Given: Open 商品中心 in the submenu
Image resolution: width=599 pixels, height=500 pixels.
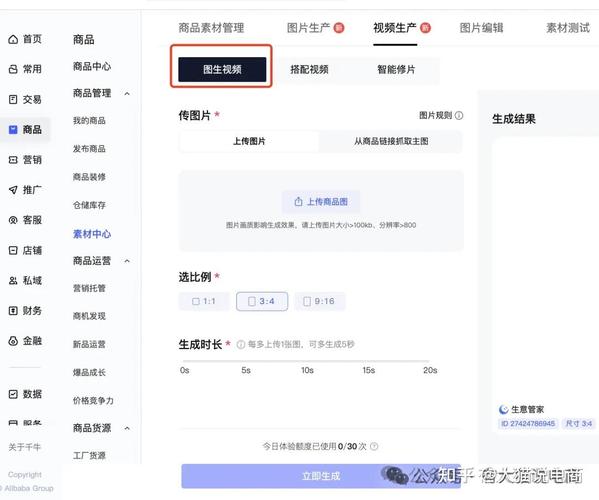Looking at the screenshot, I should click(x=92, y=66).
